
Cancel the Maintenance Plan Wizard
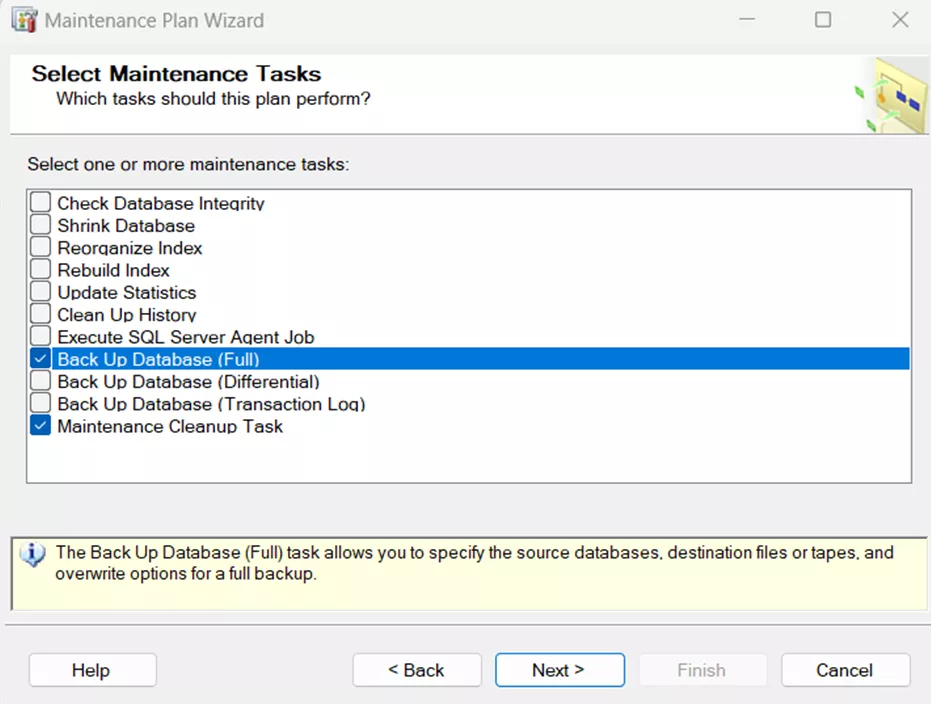coord(846,670)
